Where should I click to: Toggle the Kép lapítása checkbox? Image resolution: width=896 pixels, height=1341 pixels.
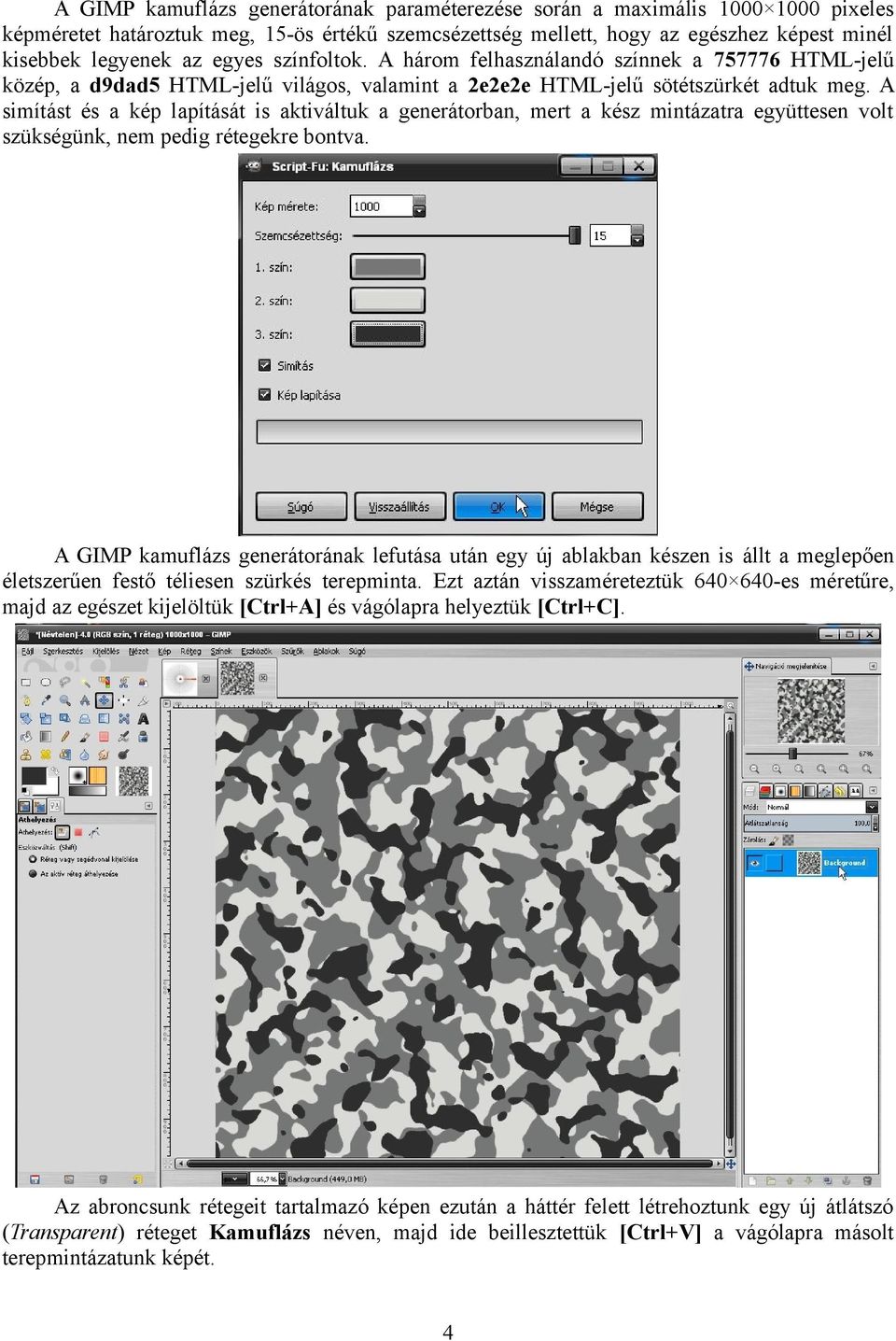point(264,394)
